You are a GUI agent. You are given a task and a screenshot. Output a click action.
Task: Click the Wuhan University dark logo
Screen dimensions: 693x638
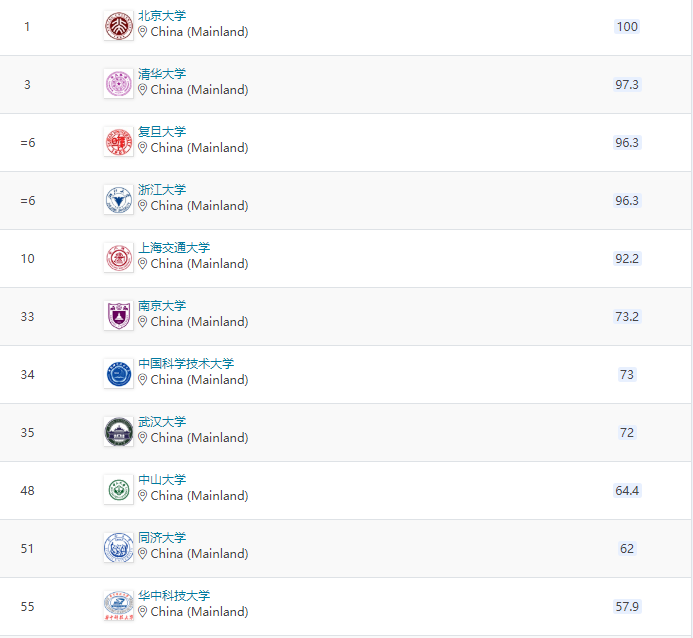[118, 432]
